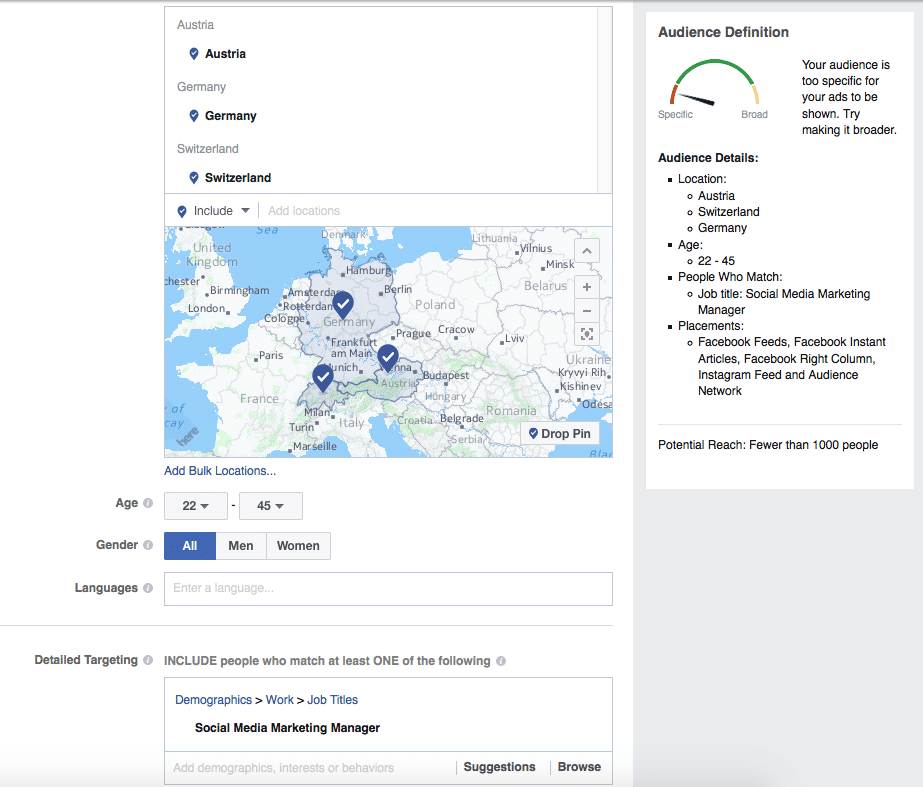The height and width of the screenshot is (787, 923).
Task: Click the Demographics breadcrumb link
Action: tap(213, 700)
